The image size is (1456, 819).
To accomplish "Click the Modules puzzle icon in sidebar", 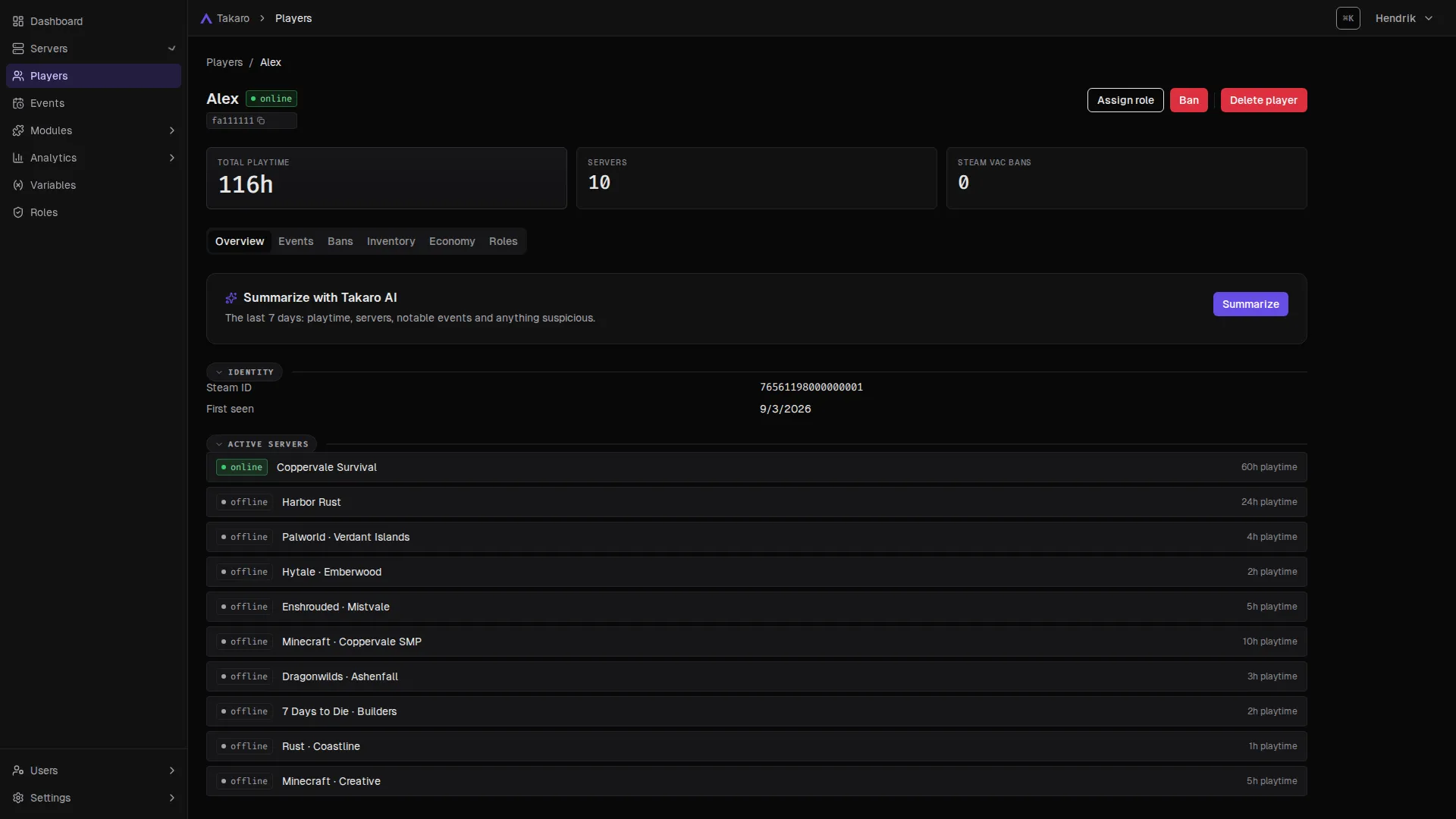I will (18, 130).
